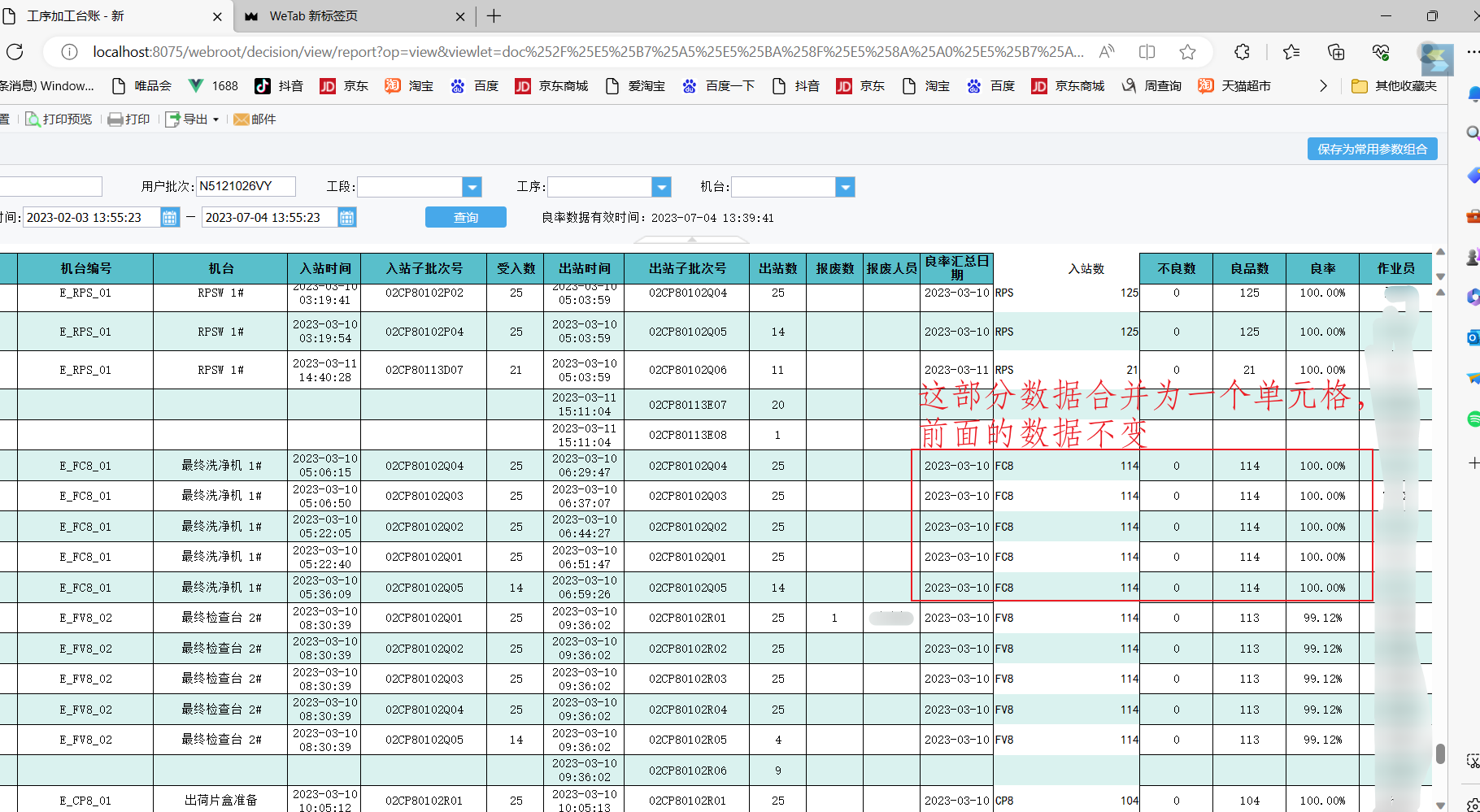
Task: Open start date calendar picker icon
Action: 169,218
